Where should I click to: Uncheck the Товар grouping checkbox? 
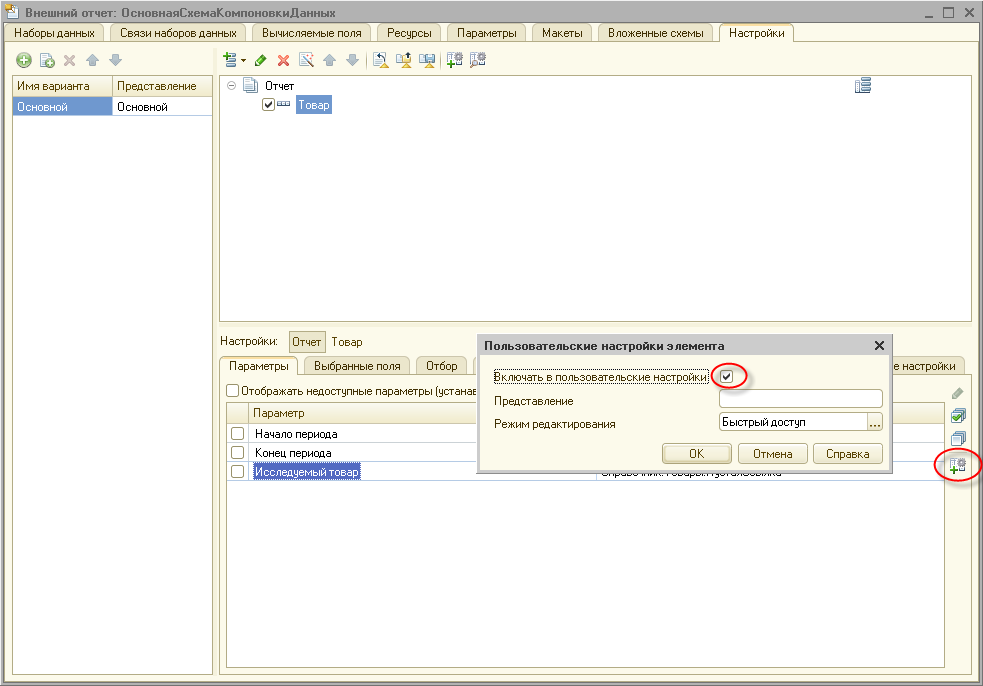(x=268, y=105)
